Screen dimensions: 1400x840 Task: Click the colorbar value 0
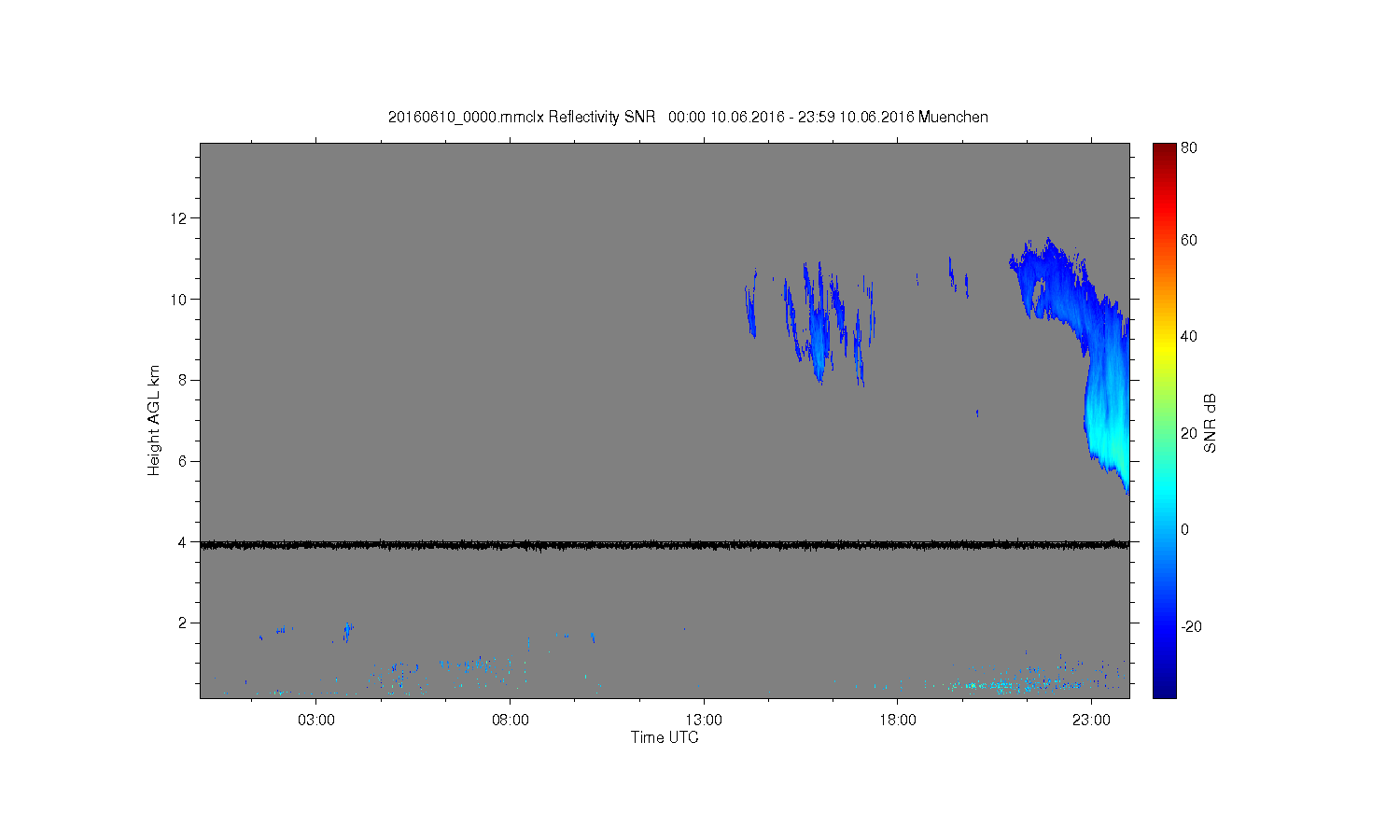[1185, 529]
